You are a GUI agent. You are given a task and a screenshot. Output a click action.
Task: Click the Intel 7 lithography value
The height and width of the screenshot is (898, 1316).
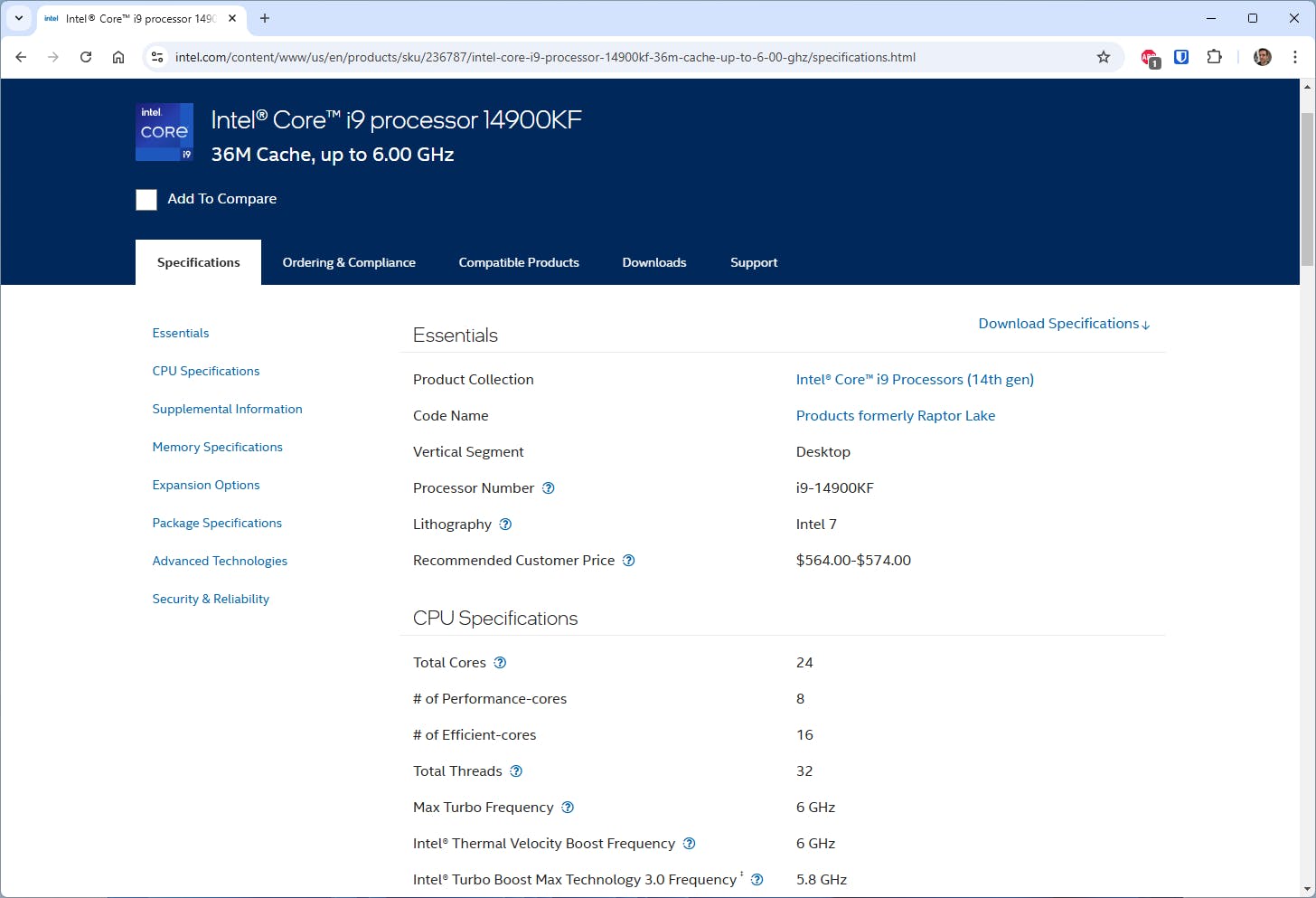pos(816,525)
